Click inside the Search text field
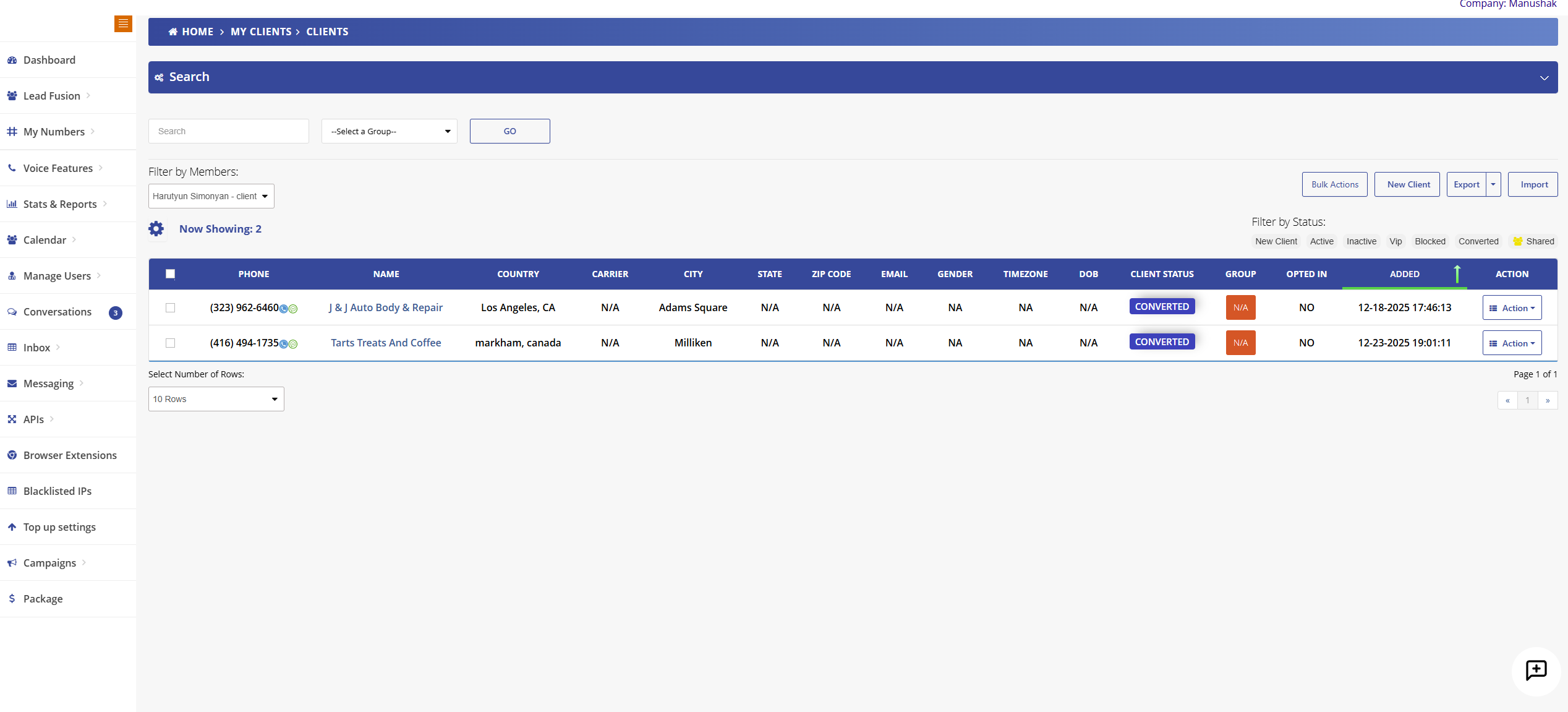Screen dimensions: 1568x712 (228, 131)
